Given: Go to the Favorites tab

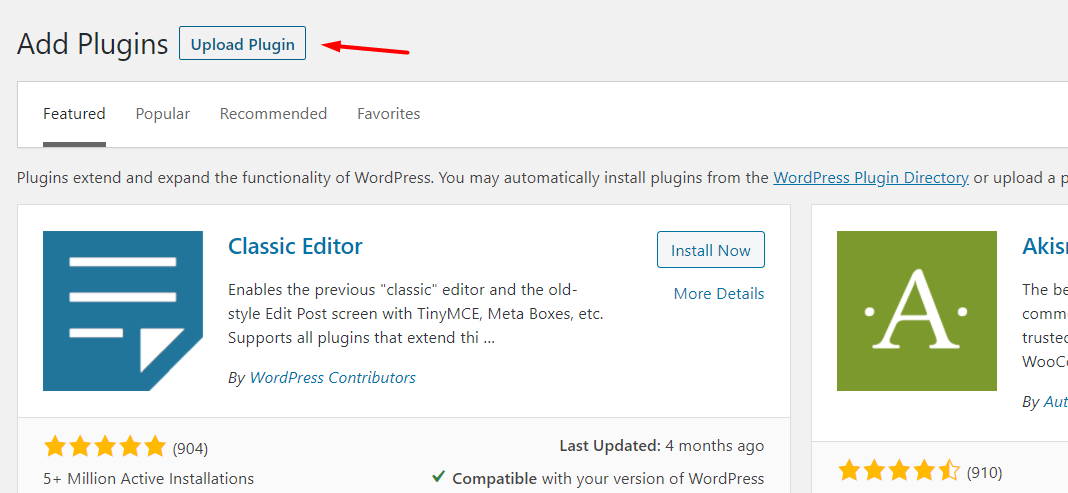Looking at the screenshot, I should [x=388, y=114].
